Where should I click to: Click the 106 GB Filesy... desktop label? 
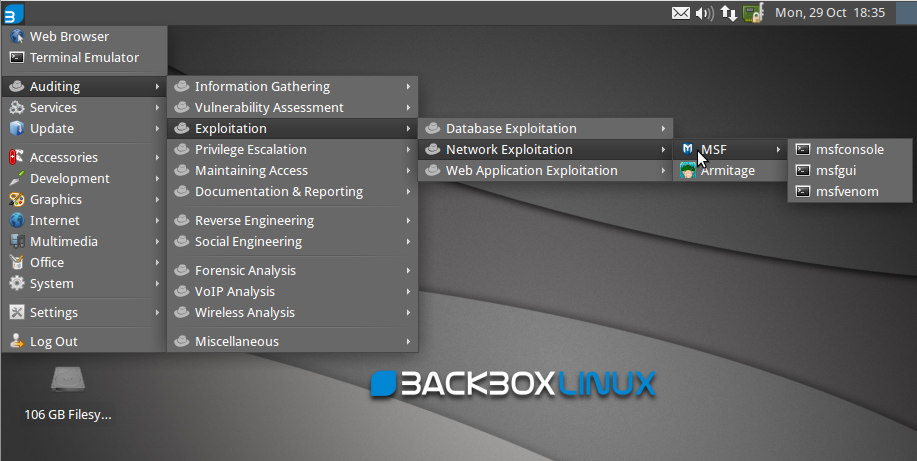click(68, 415)
